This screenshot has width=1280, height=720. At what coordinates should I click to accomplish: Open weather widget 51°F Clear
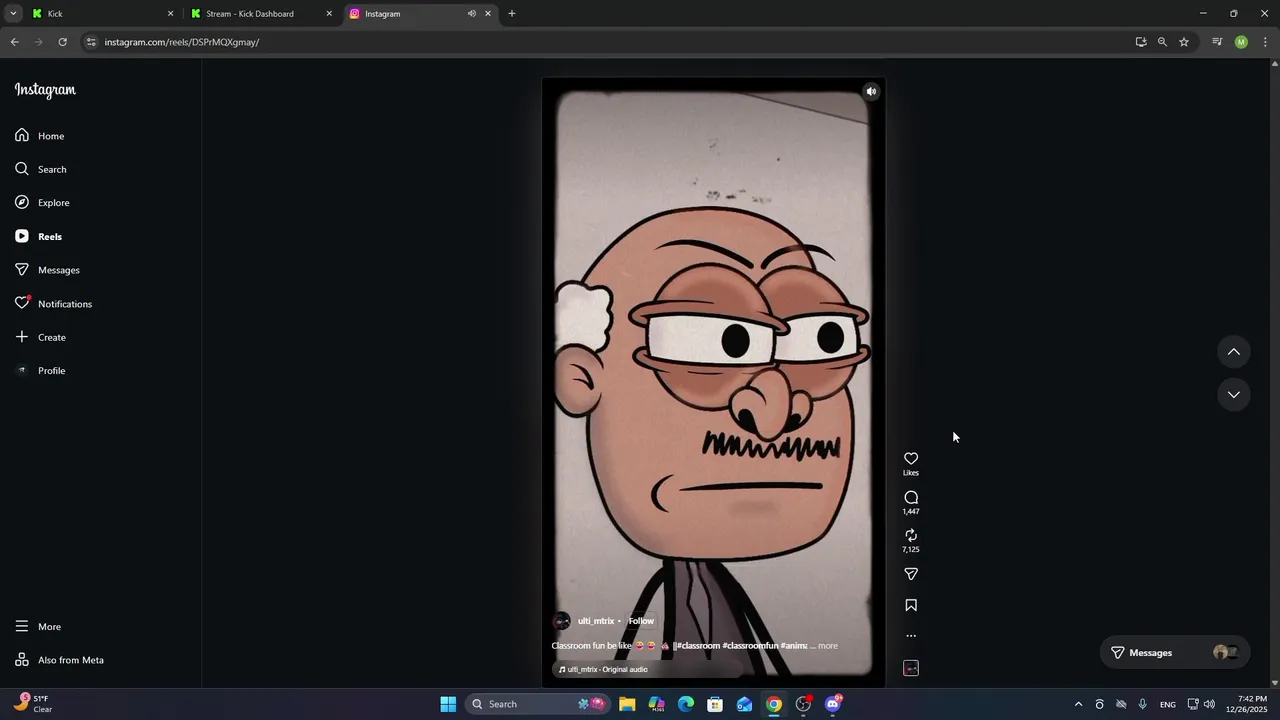[32, 704]
